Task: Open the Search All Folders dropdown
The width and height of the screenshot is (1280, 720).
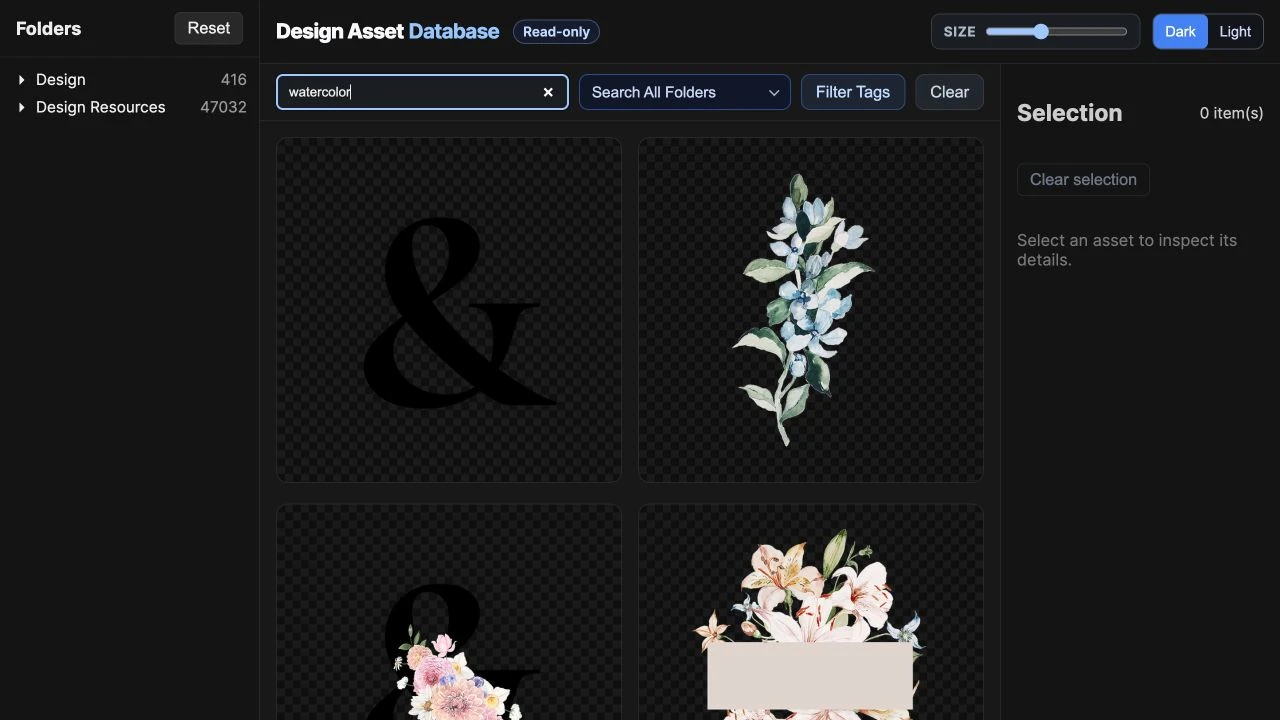Action: point(685,92)
